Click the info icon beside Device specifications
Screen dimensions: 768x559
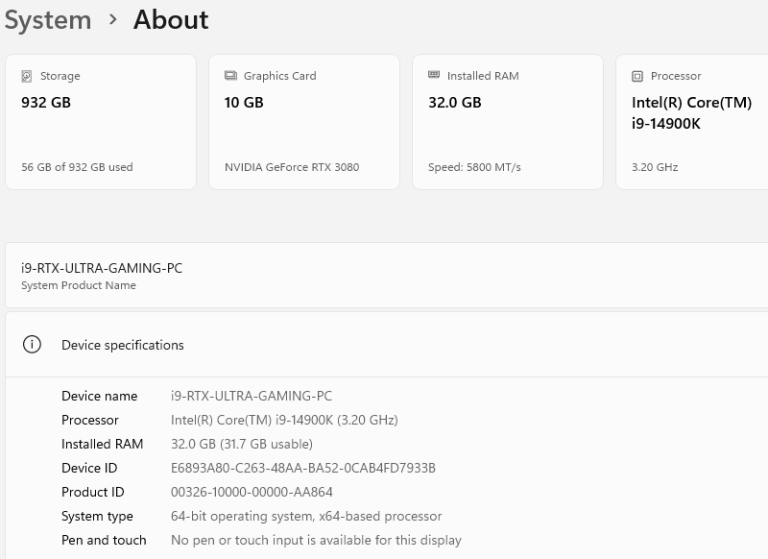(32, 345)
